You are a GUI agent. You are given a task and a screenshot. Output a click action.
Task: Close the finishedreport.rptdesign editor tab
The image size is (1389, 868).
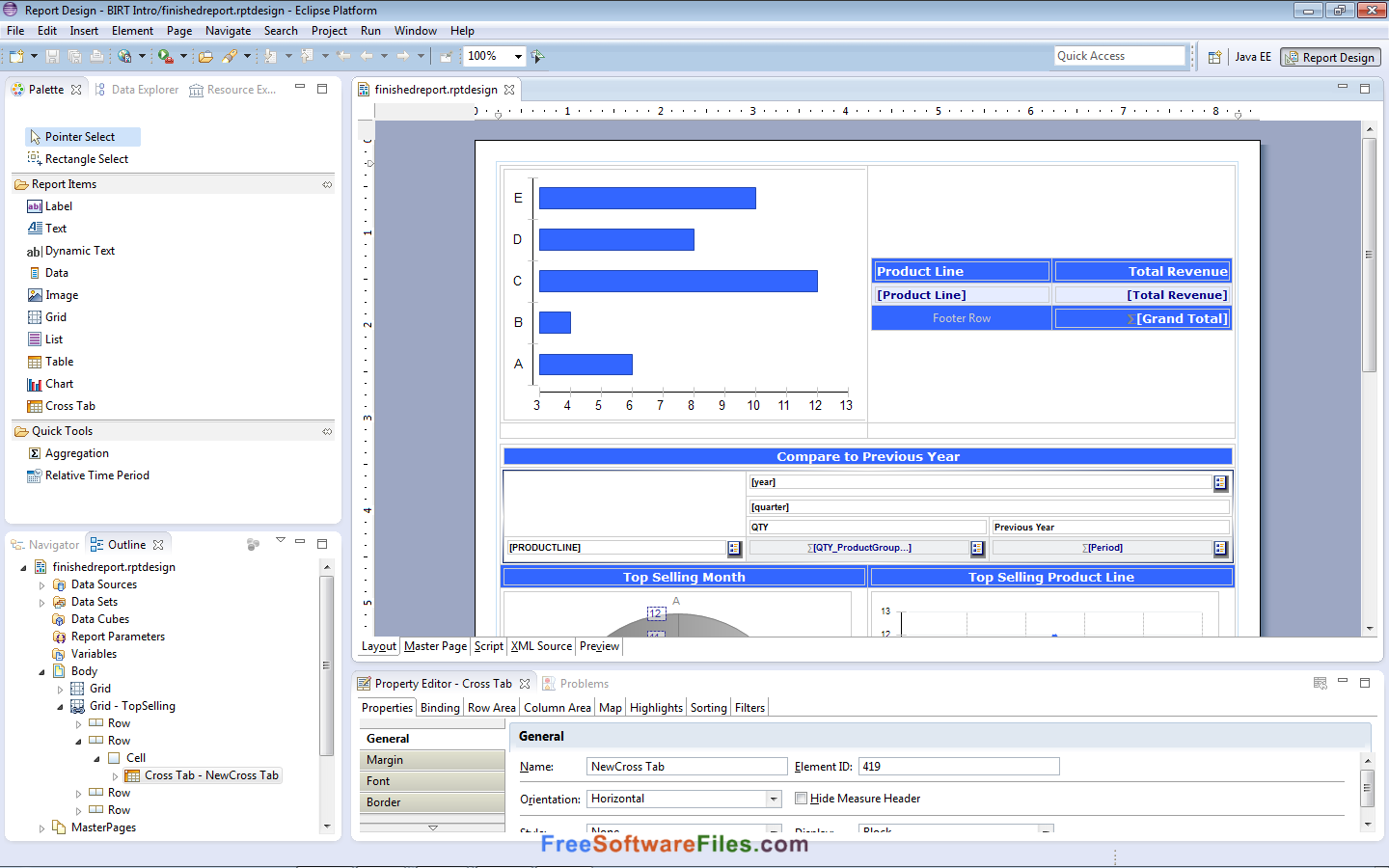click(x=509, y=90)
